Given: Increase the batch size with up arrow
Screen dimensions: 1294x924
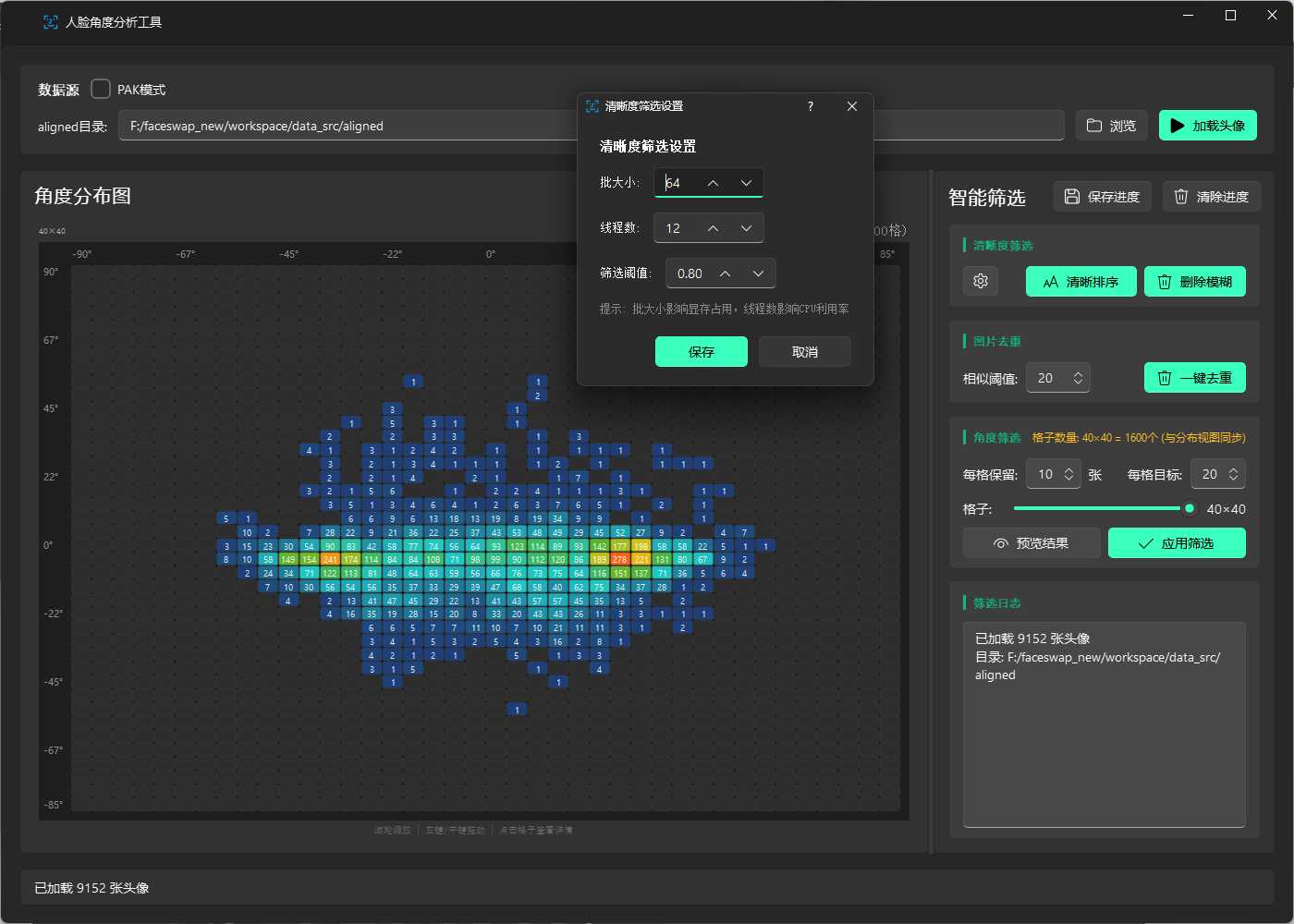Looking at the screenshot, I should point(713,183).
